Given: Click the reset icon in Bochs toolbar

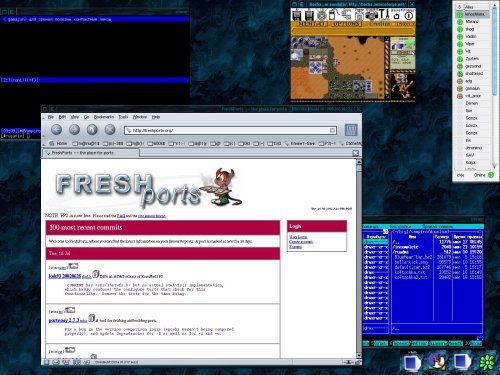Looking at the screenshot, I should coord(396,15).
